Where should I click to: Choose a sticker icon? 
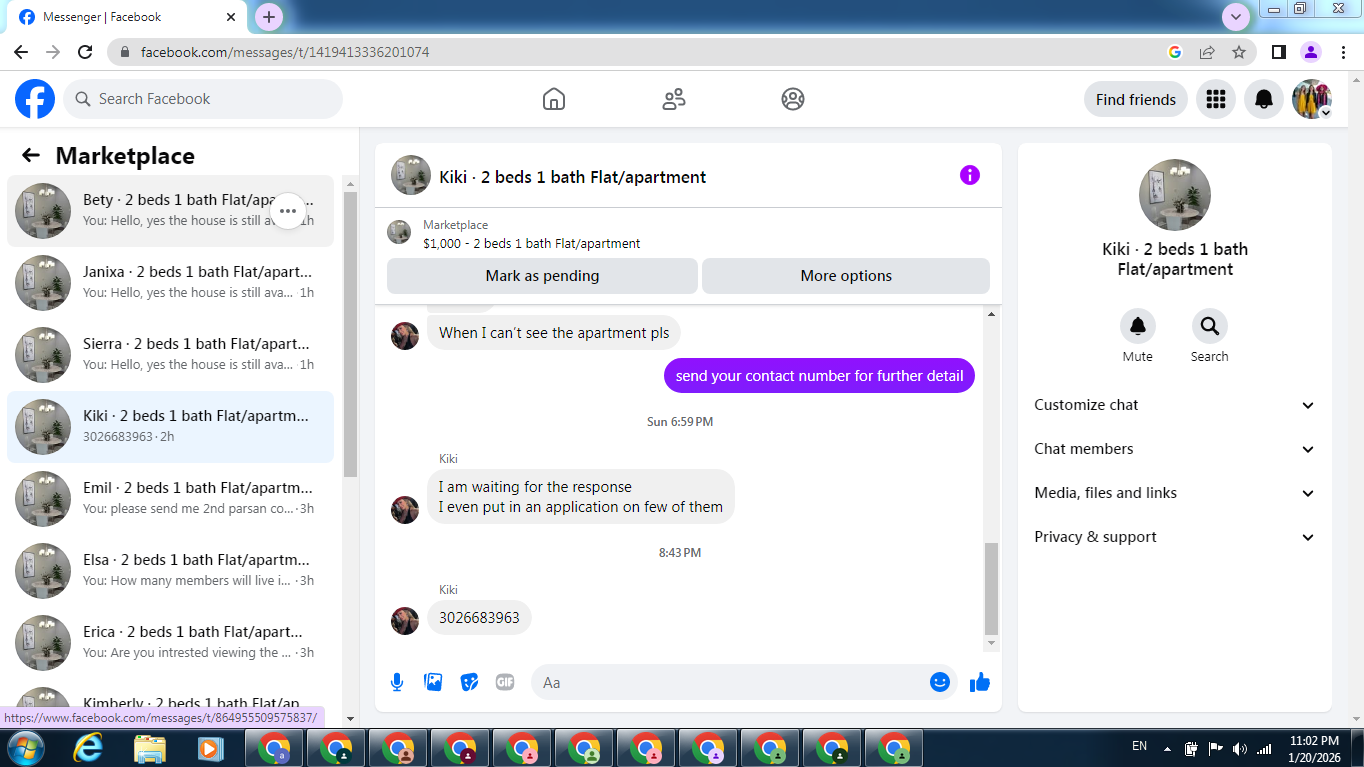click(x=469, y=682)
